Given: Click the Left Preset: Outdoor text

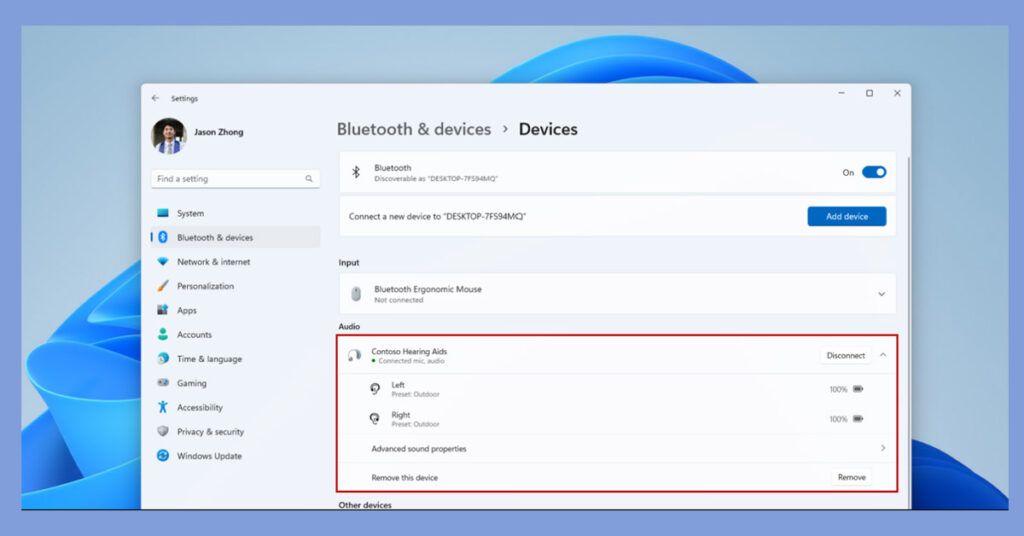Looking at the screenshot, I should click(x=415, y=394).
